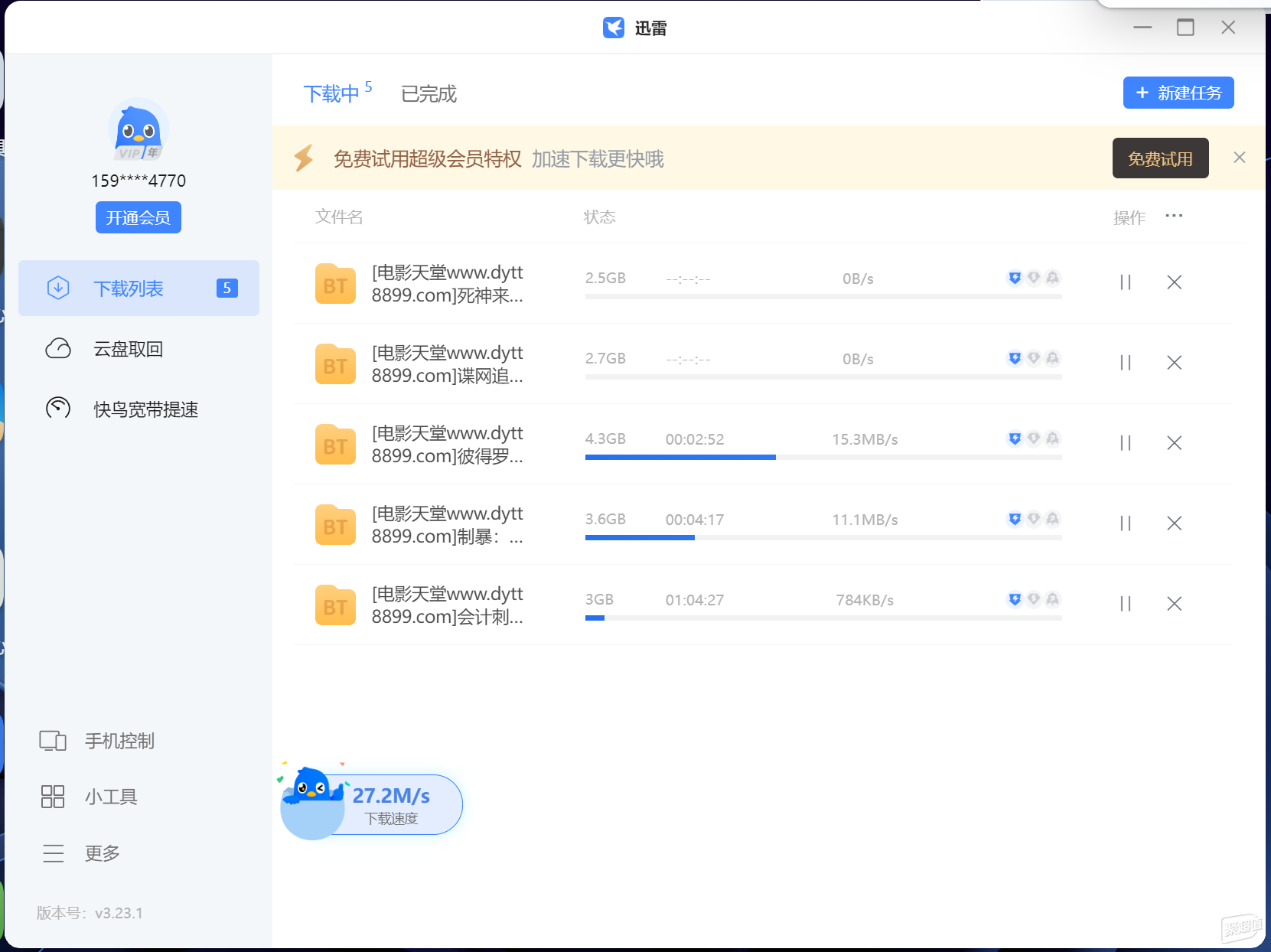This screenshot has height=952, width=1271.
Task: Pause the 谍网追 download task
Action: pyautogui.click(x=1125, y=363)
